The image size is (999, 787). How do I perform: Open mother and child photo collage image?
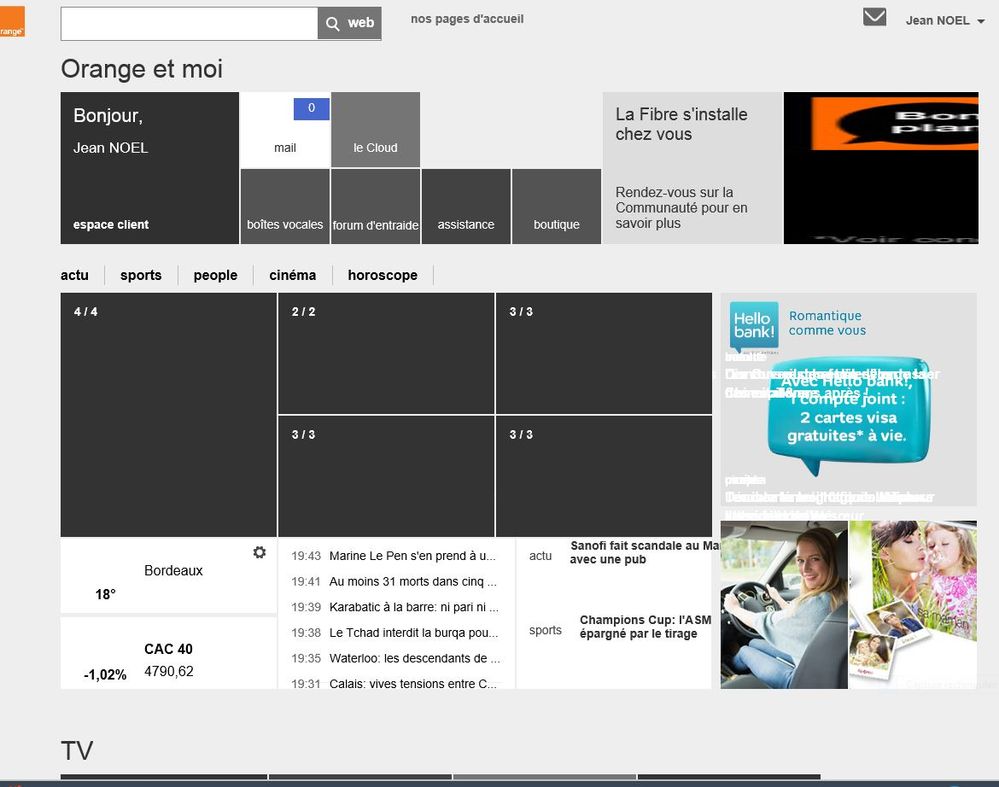(x=913, y=605)
